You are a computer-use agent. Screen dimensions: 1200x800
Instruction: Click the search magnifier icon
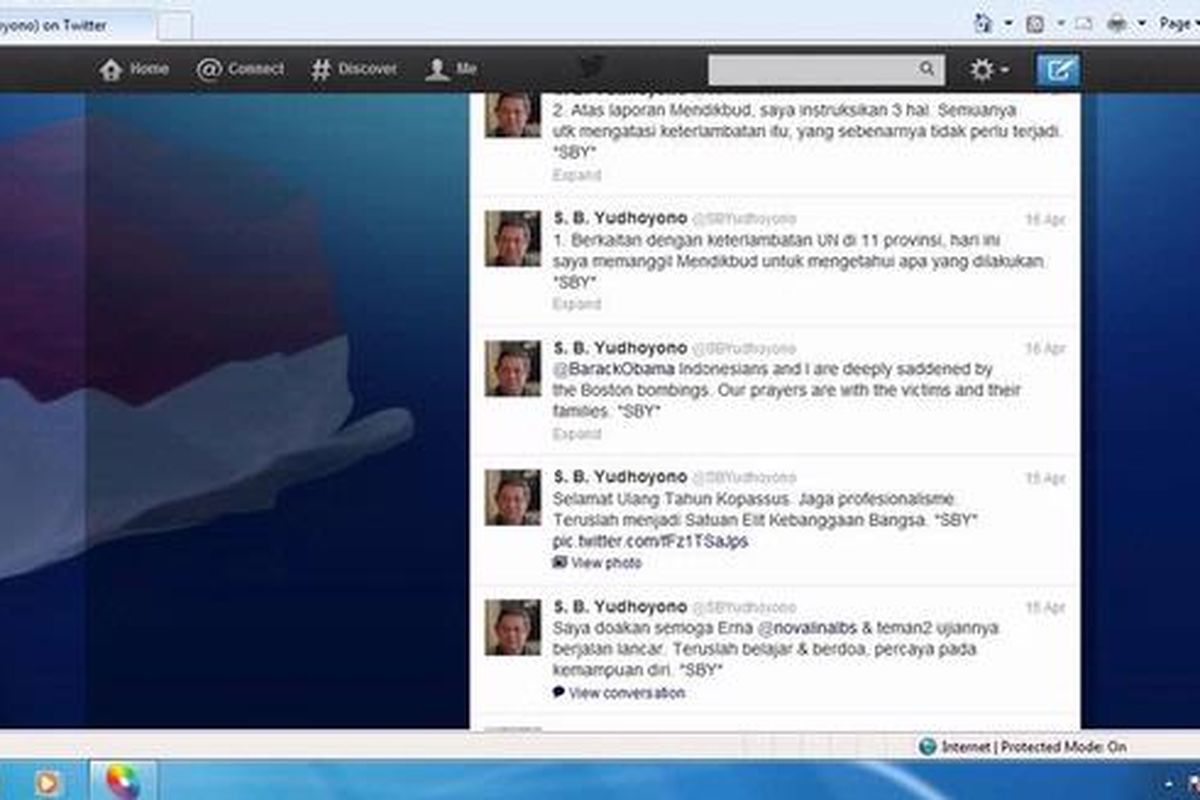tap(927, 70)
